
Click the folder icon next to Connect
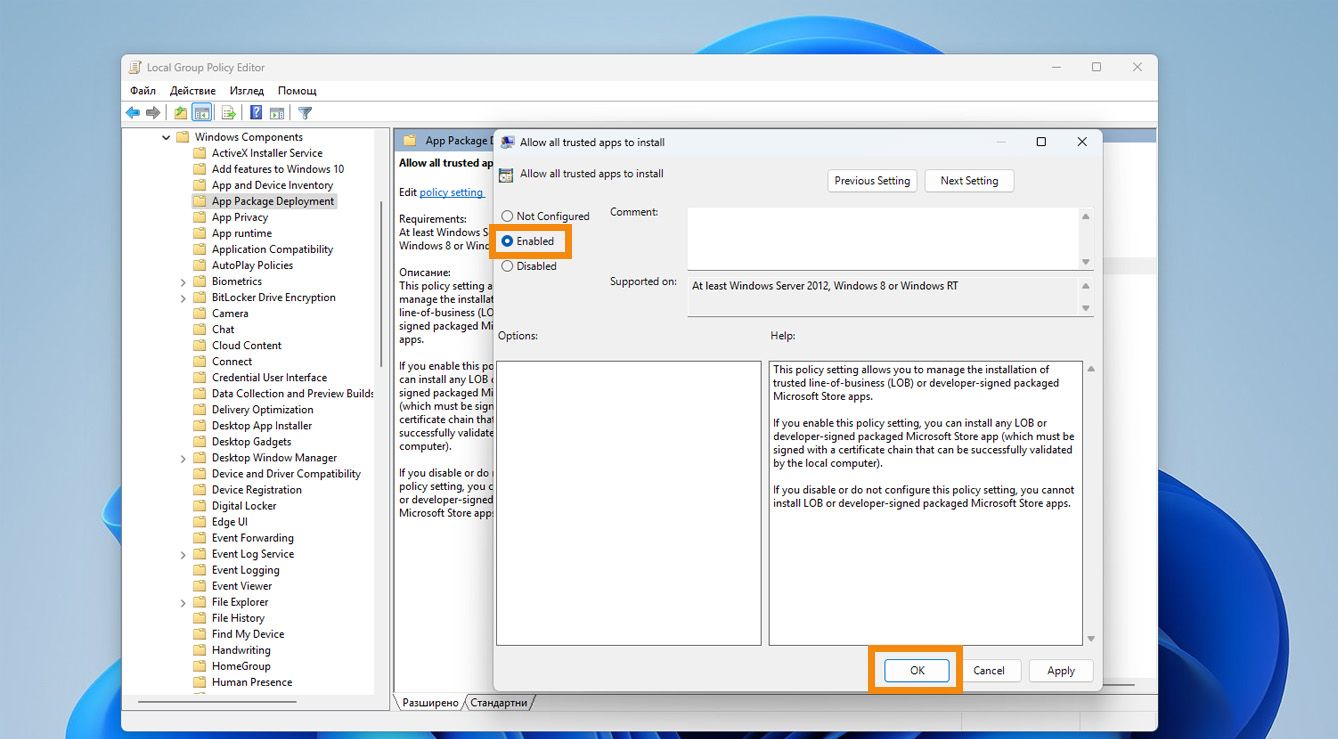(199, 361)
